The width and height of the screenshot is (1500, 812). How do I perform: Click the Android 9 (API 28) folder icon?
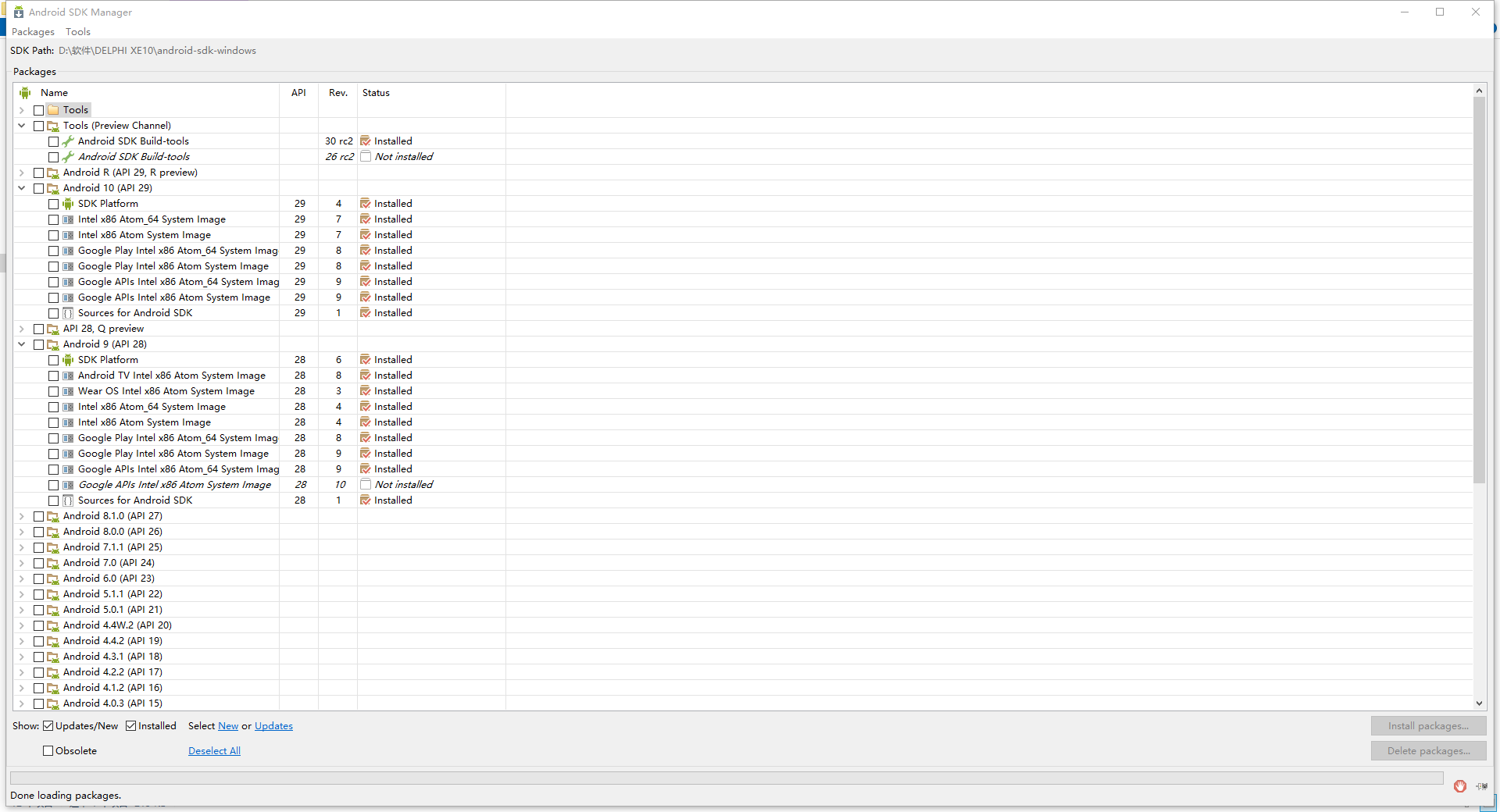pos(53,344)
